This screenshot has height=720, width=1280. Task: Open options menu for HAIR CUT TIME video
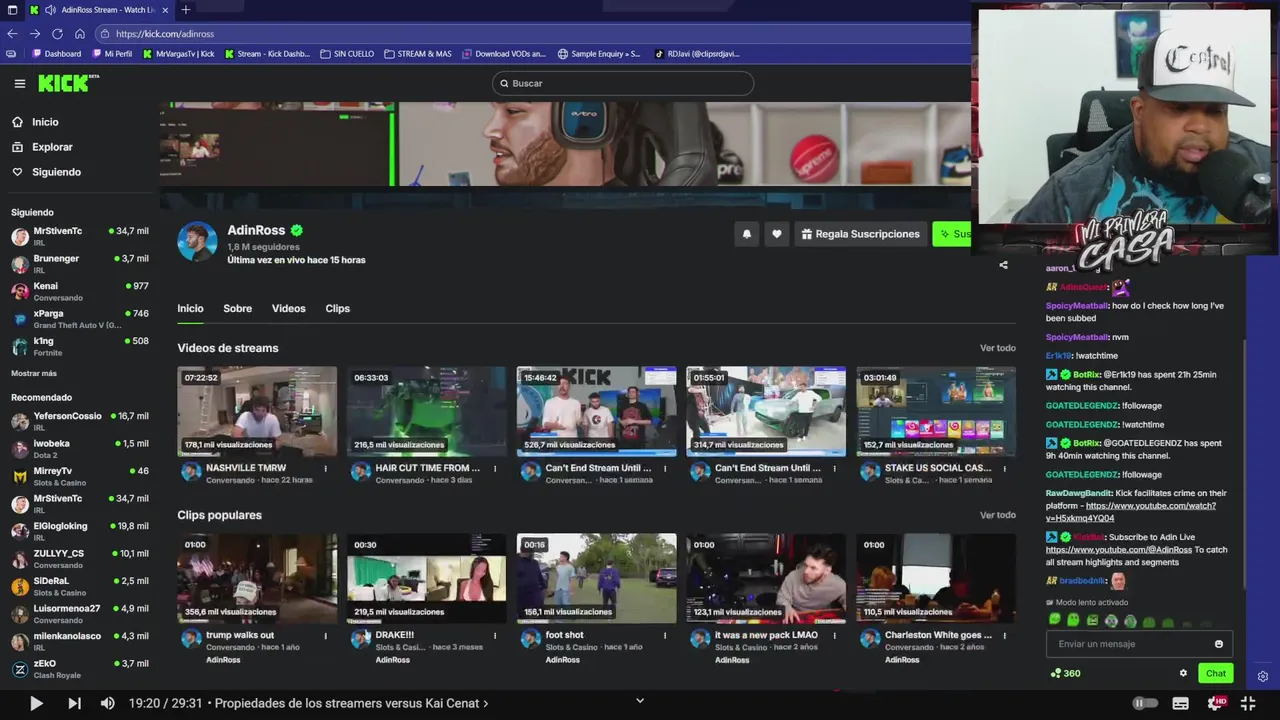click(495, 468)
